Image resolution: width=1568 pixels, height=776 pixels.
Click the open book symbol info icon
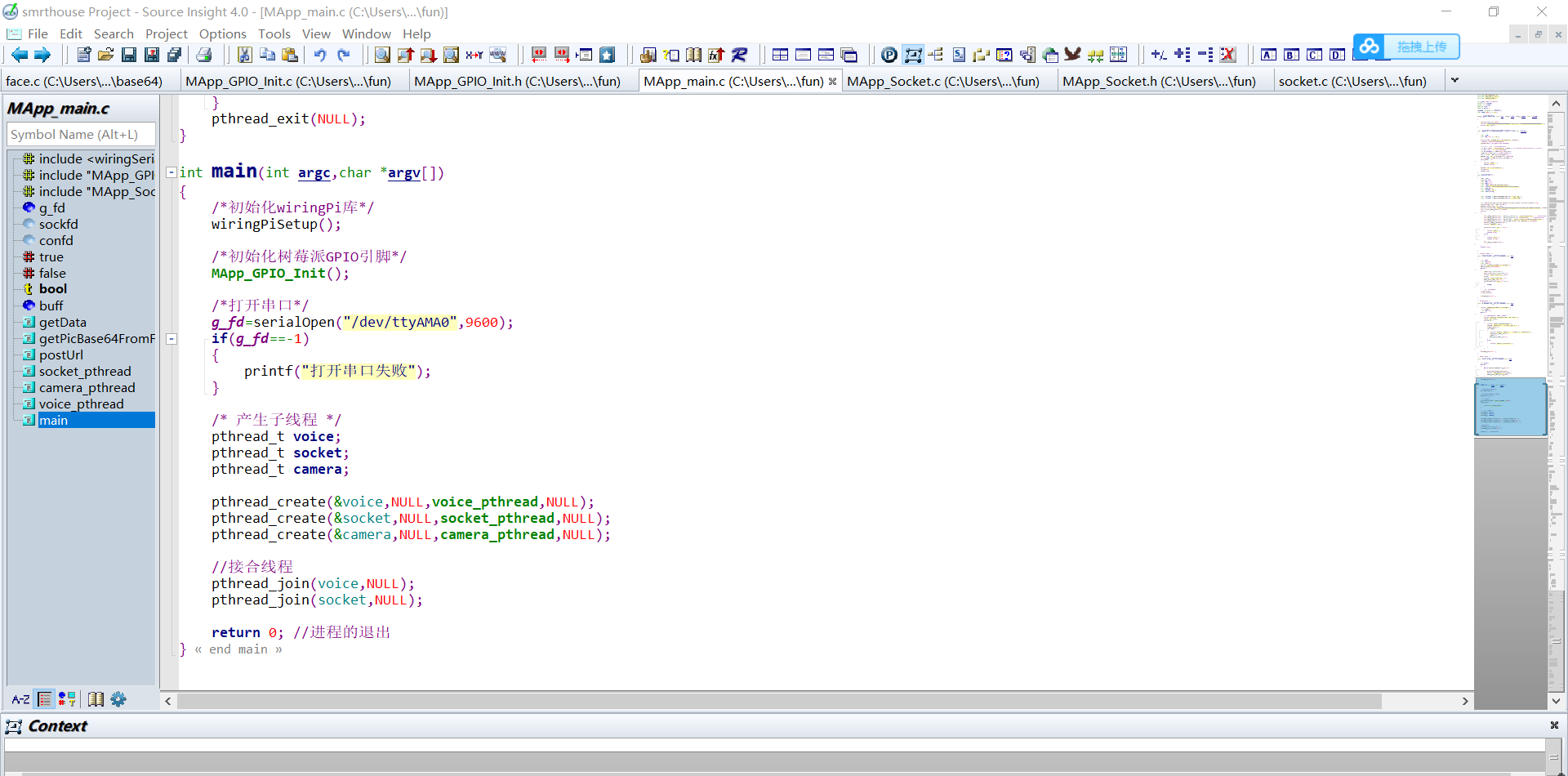click(x=694, y=55)
